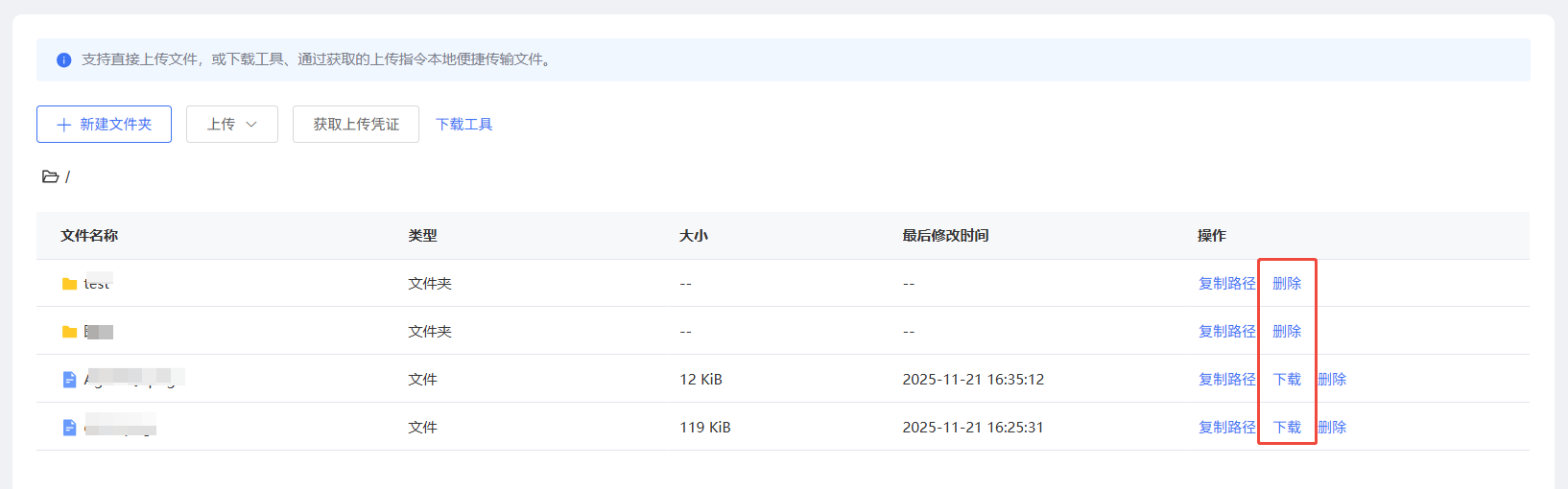The height and width of the screenshot is (489, 1568).
Task: Click 下载 for the 119 KiB file
Action: click(1287, 428)
